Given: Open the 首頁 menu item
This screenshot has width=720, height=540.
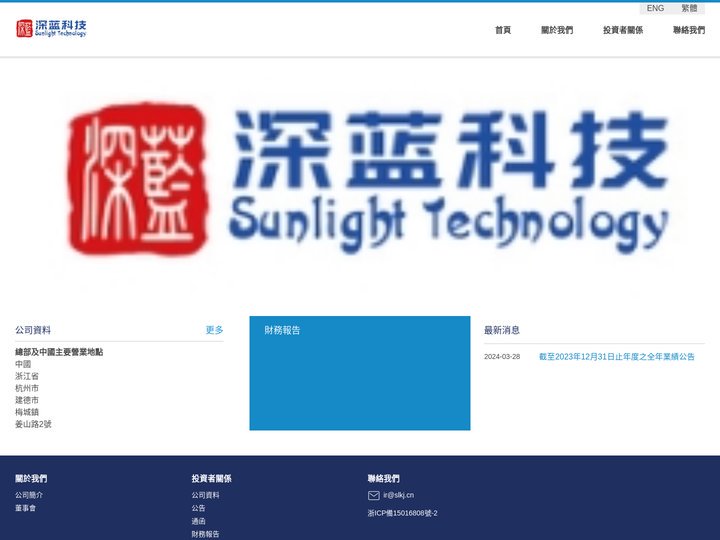Looking at the screenshot, I should point(503,30).
